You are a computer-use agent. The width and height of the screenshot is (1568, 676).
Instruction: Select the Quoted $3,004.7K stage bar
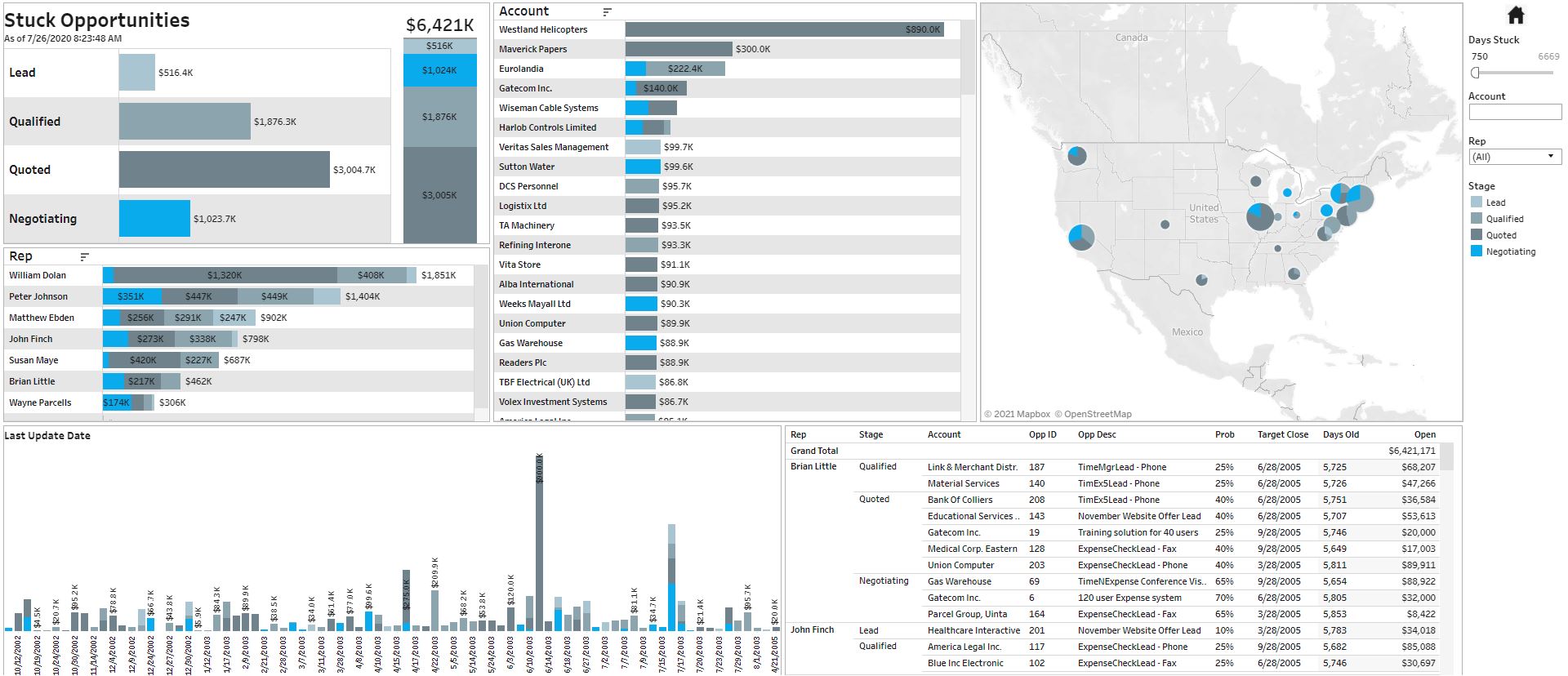224,170
